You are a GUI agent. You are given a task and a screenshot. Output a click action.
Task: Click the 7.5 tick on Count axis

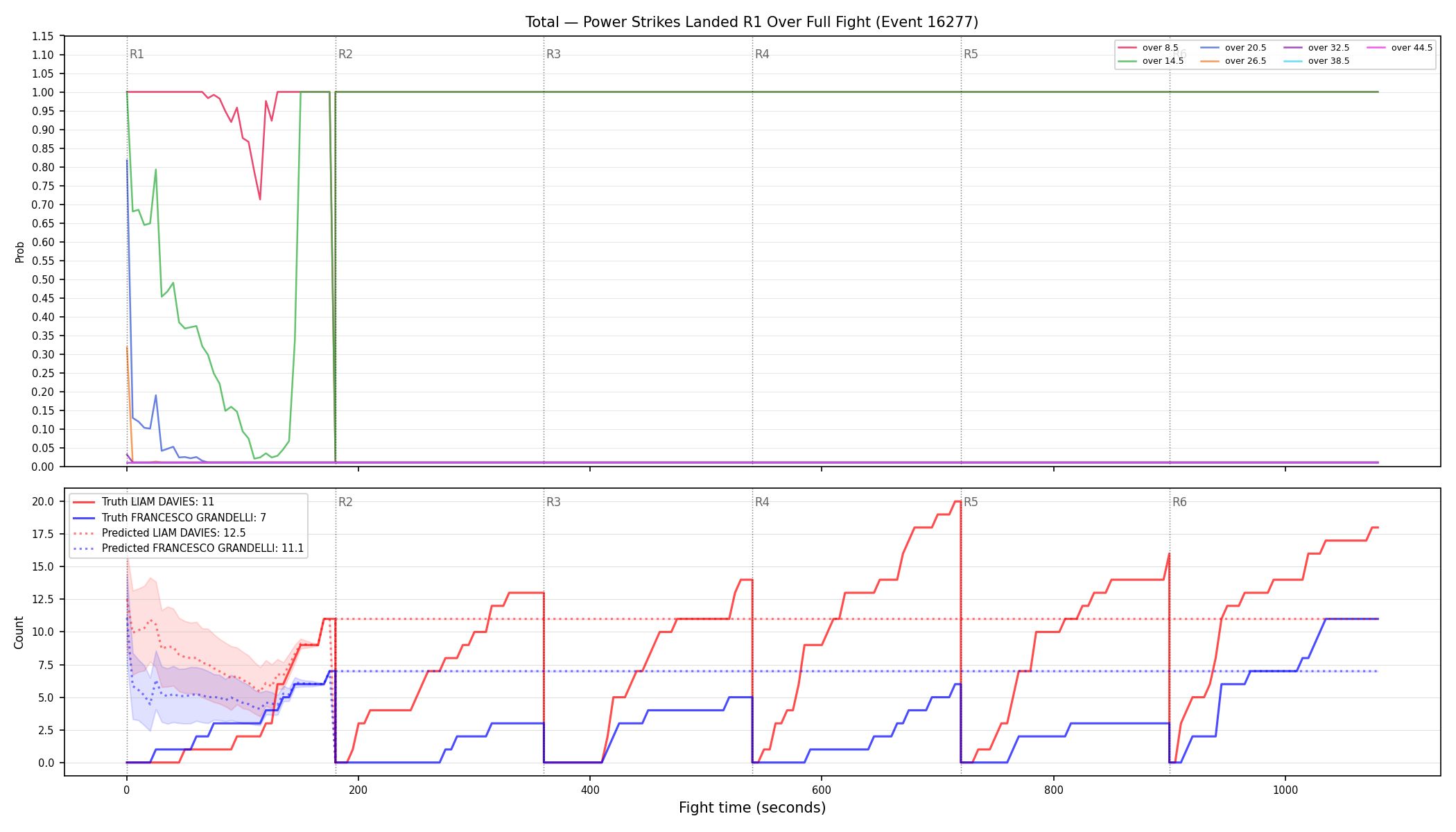coord(46,665)
